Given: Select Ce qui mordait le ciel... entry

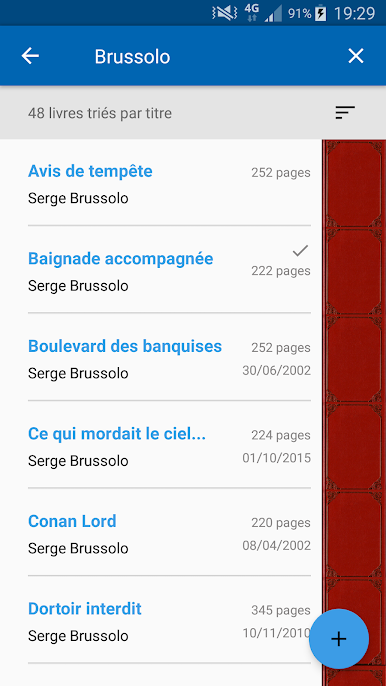Looking at the screenshot, I should (169, 445).
